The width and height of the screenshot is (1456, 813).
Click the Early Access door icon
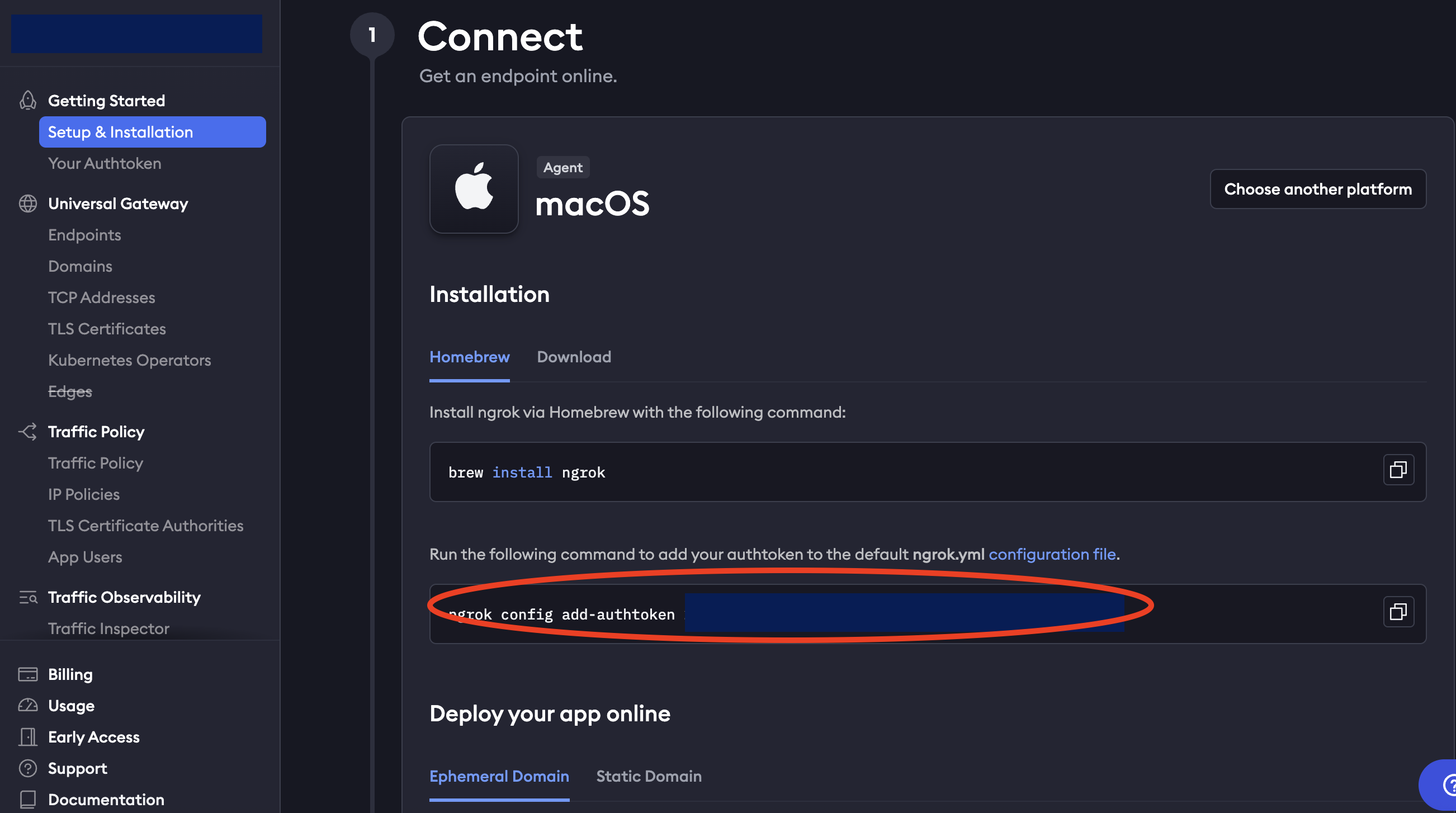28,738
